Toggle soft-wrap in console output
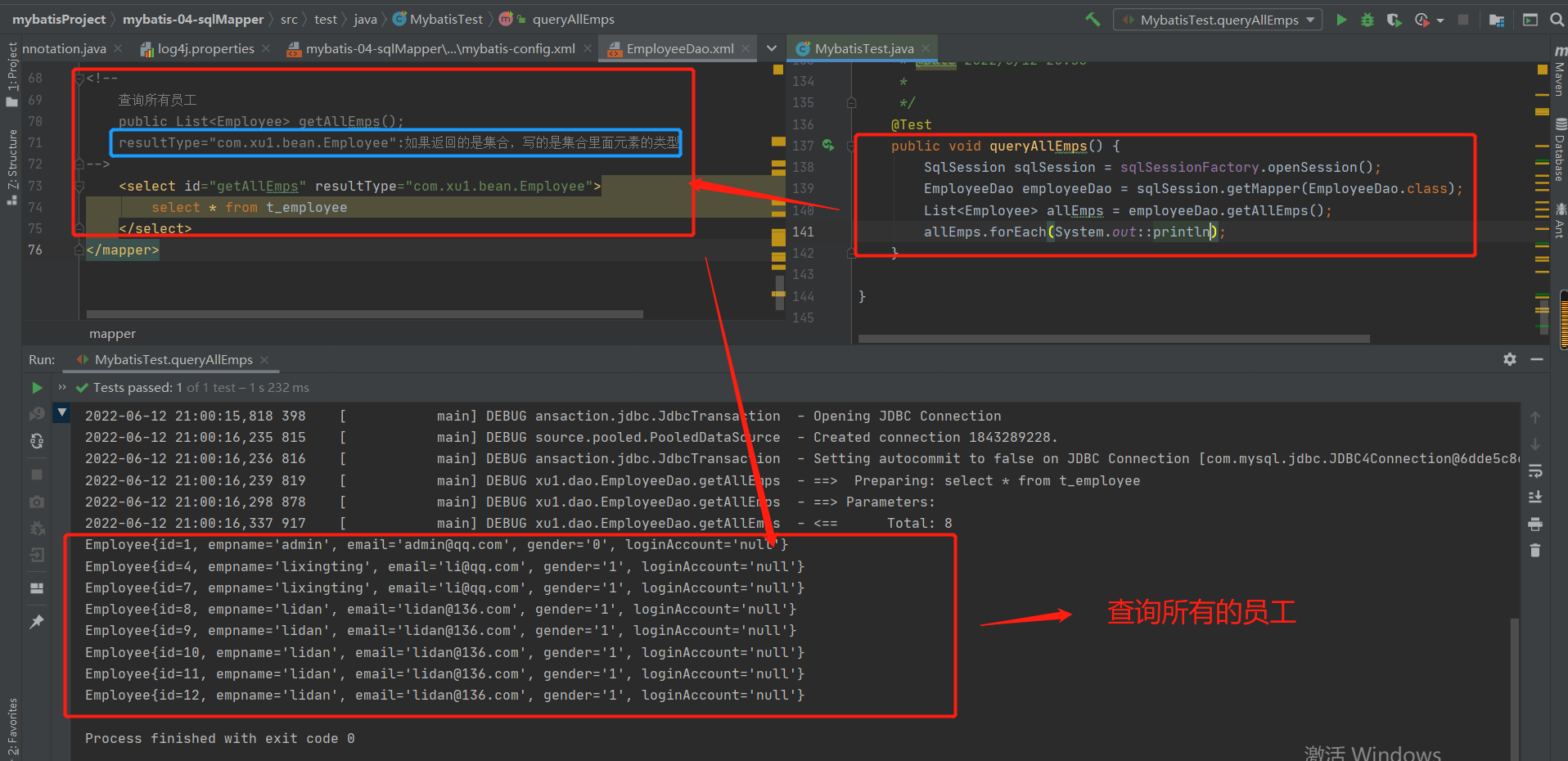The height and width of the screenshot is (761, 1568). 1535,471
